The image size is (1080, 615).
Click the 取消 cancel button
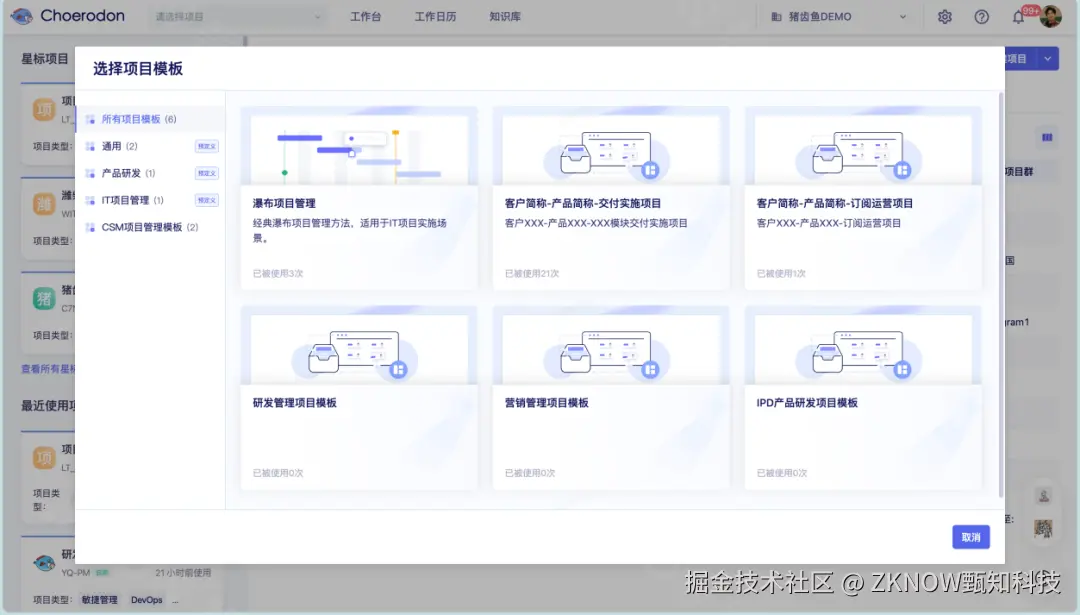tap(969, 537)
